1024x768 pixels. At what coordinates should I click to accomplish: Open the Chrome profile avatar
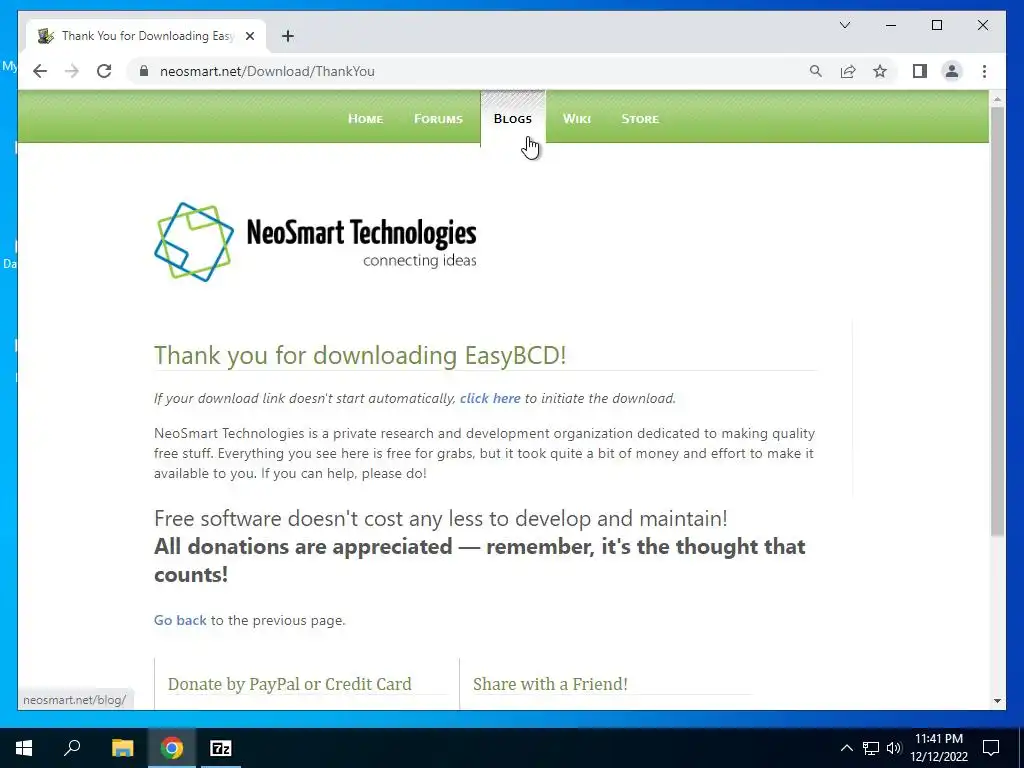click(x=952, y=71)
